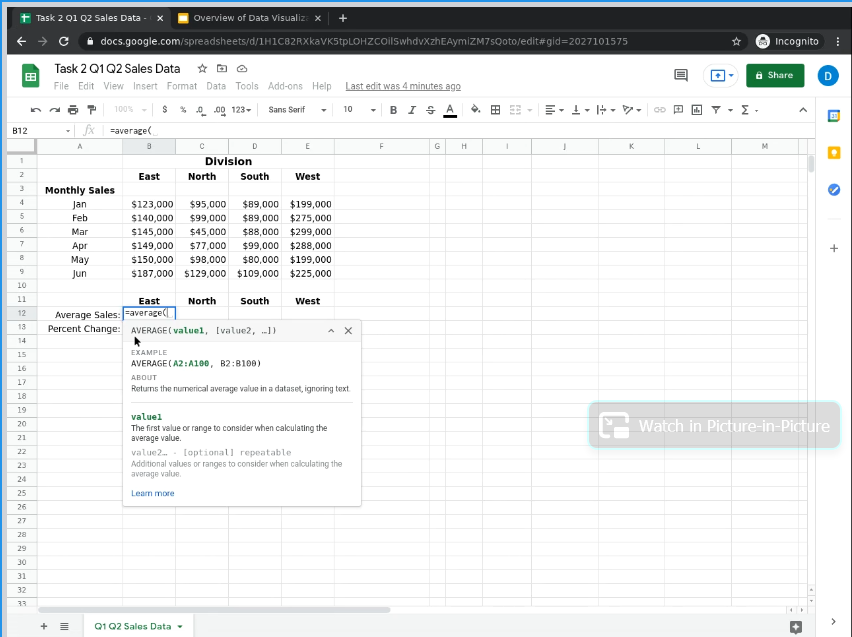Star the spreadsheet document
This screenshot has width=852, height=637.
pyautogui.click(x=202, y=68)
